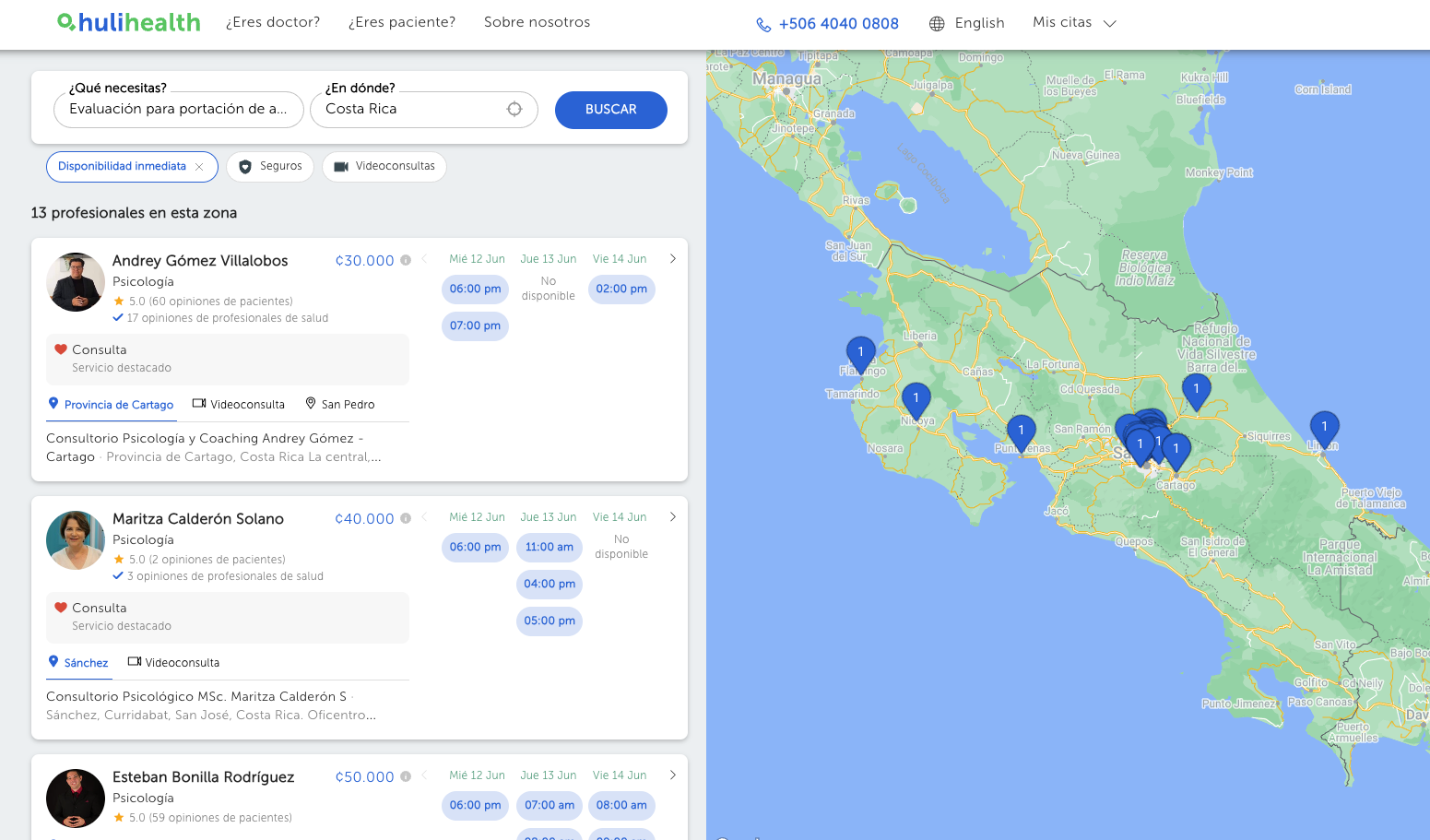Screen dimensions: 1430x840
Task: Book Esteban Bonilla 07:00 am slot
Action: click(550, 806)
